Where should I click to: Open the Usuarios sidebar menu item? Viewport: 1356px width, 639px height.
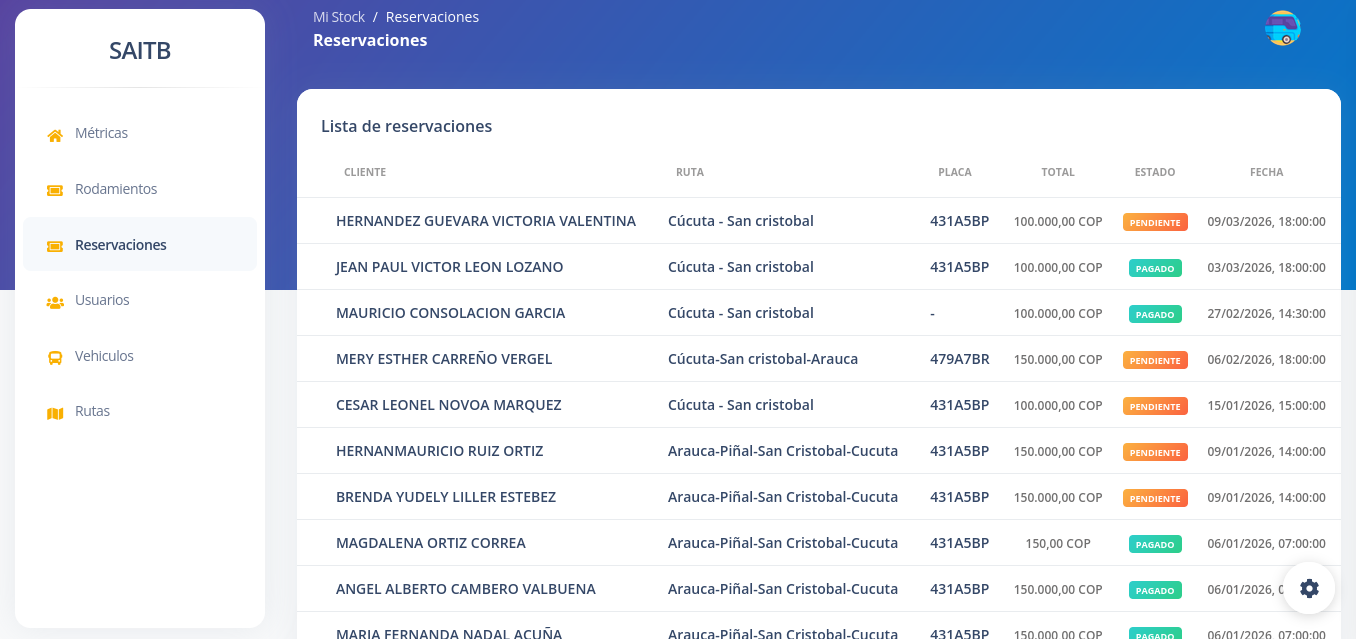tap(102, 300)
